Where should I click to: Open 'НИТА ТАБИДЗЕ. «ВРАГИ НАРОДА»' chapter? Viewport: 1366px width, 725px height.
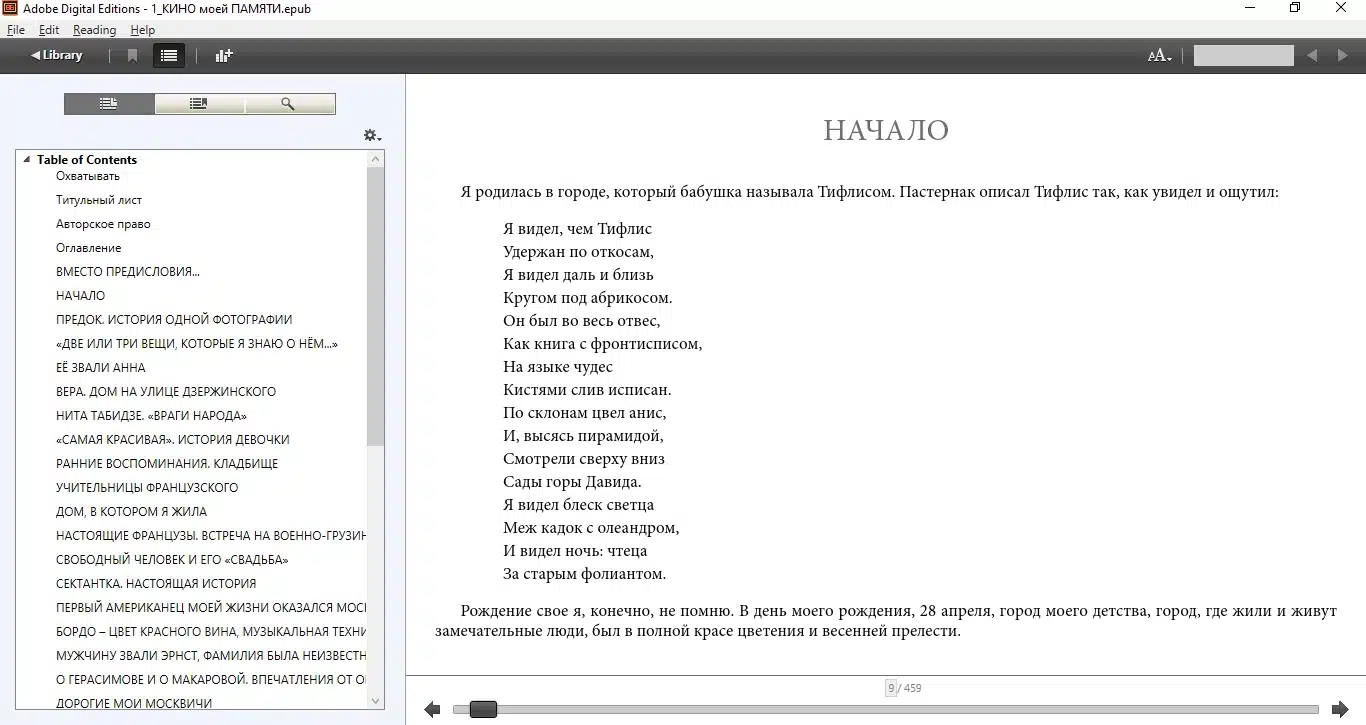tap(152, 416)
